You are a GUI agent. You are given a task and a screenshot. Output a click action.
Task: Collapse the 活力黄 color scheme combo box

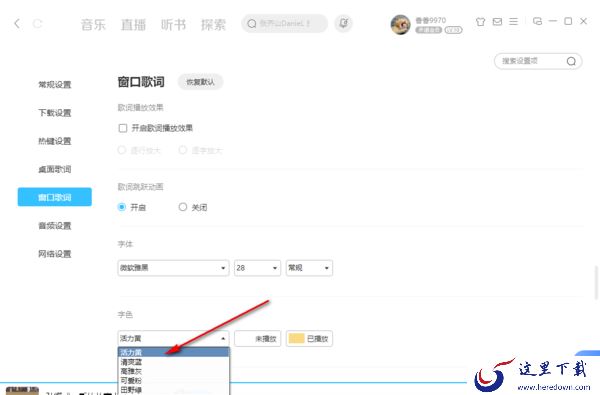point(173,338)
